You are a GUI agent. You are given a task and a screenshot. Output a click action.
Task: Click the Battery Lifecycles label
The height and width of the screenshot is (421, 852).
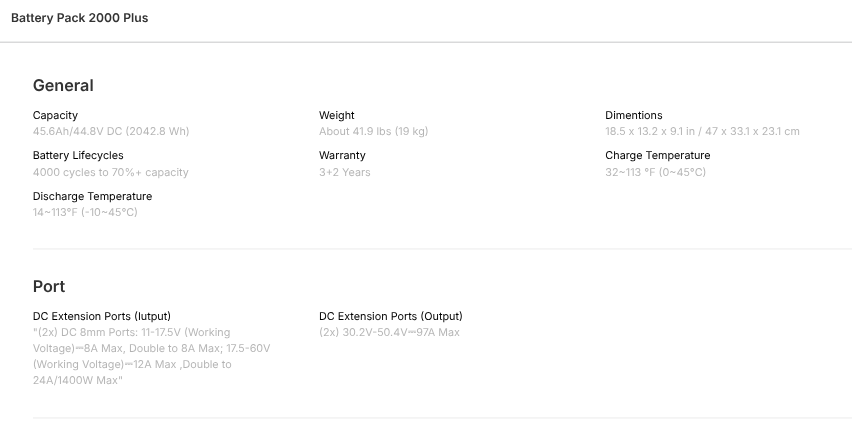(x=78, y=155)
